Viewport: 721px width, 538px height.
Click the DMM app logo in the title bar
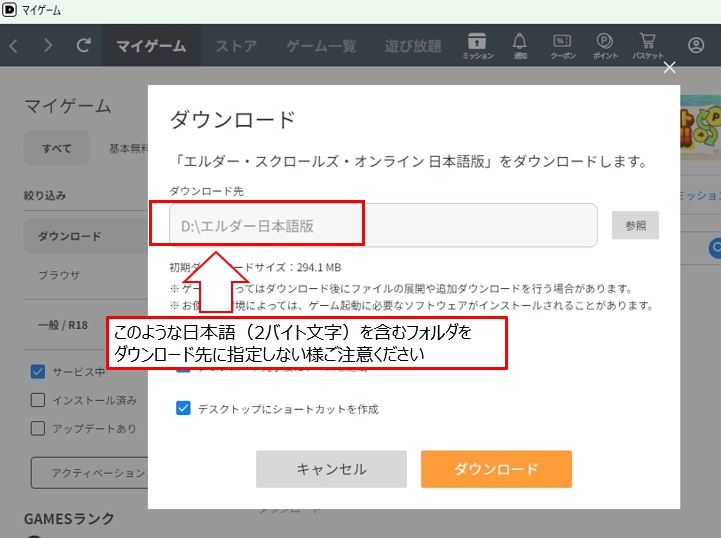[9, 10]
